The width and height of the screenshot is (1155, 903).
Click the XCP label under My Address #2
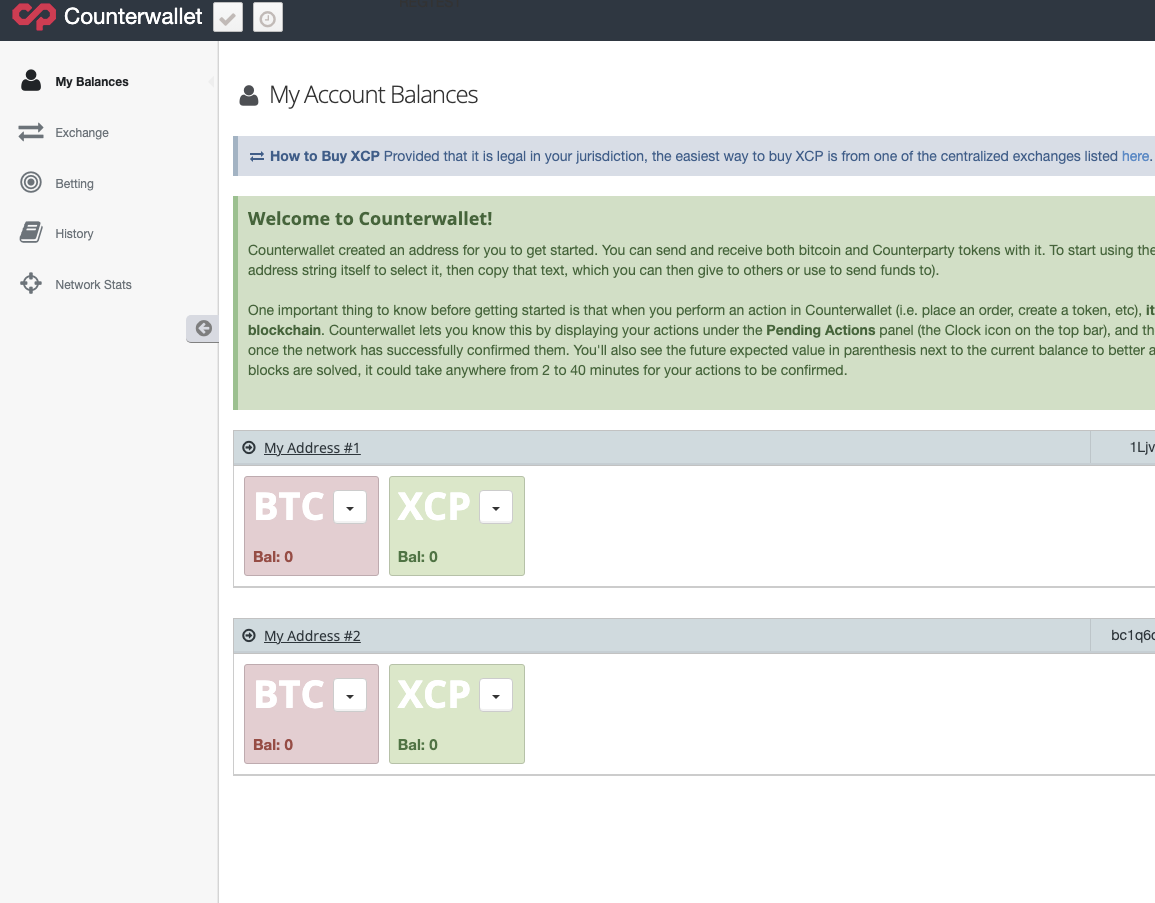click(x=434, y=695)
